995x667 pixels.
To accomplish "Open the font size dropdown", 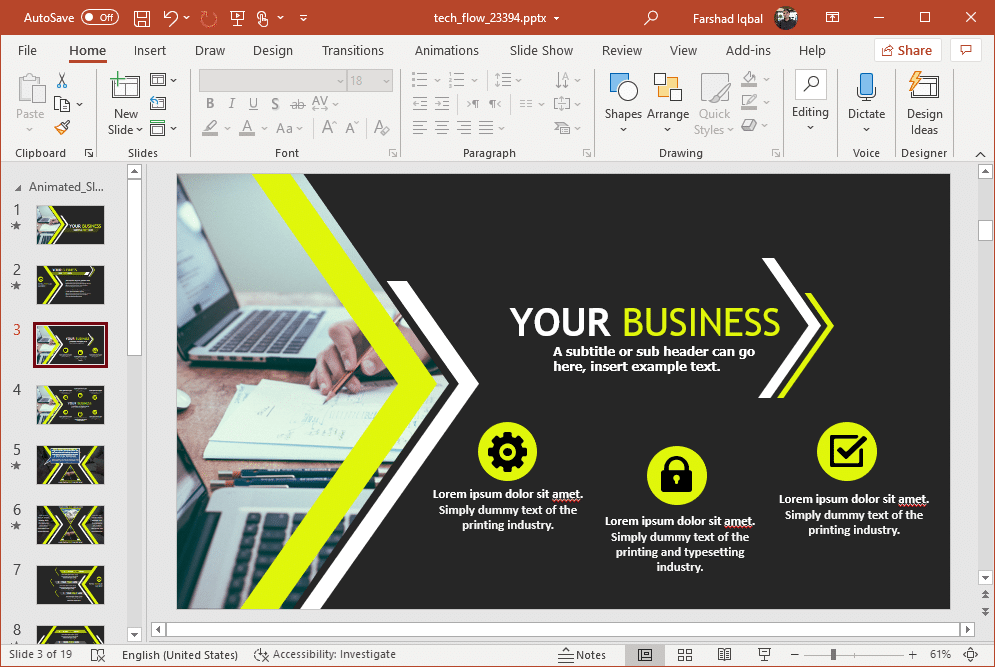I will pyautogui.click(x=386, y=81).
